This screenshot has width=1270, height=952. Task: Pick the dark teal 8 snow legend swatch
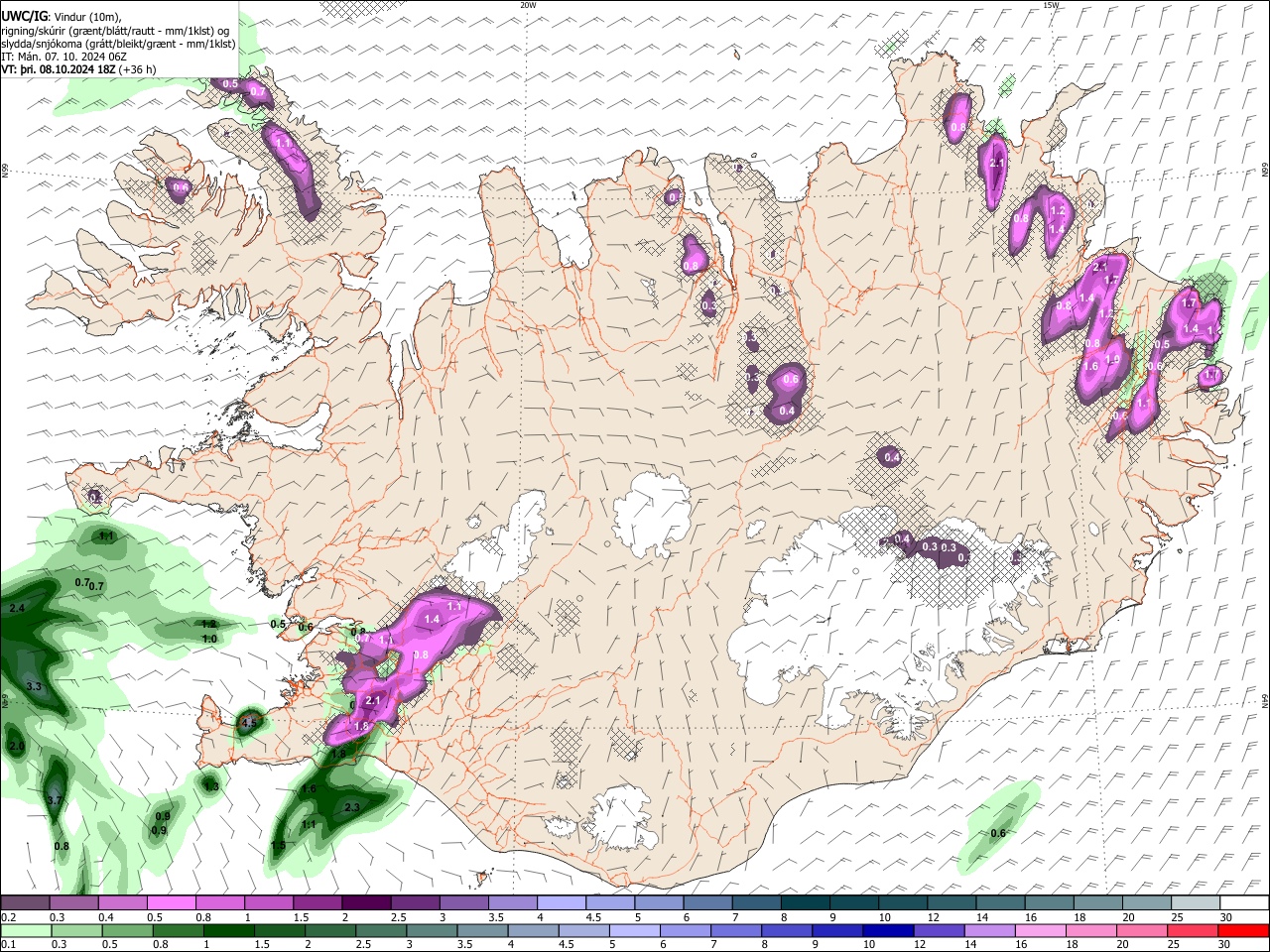[805, 903]
